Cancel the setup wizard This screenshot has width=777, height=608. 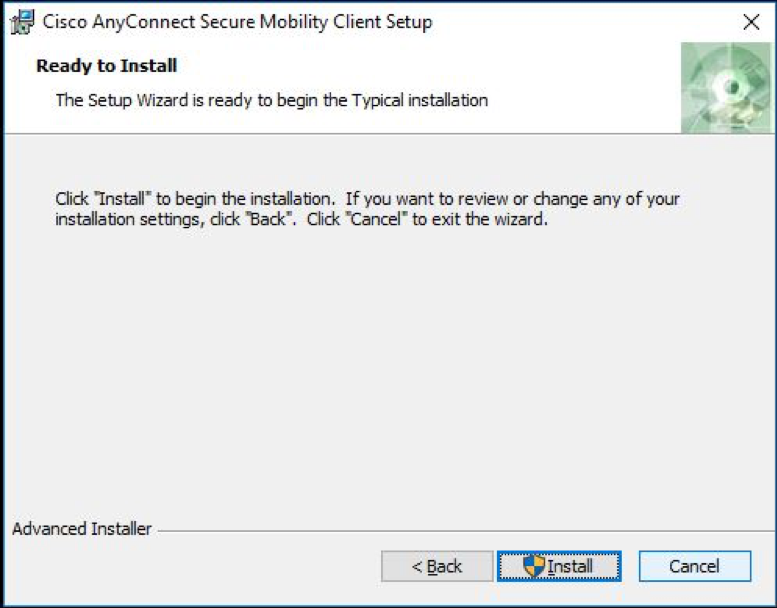click(694, 567)
